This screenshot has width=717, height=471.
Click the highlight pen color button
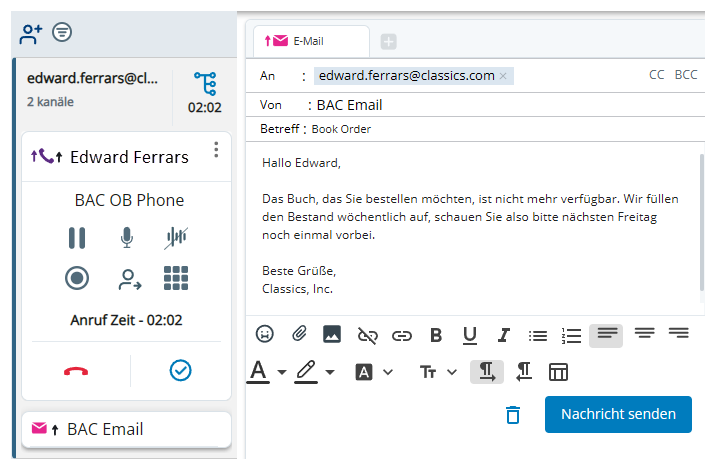point(306,371)
